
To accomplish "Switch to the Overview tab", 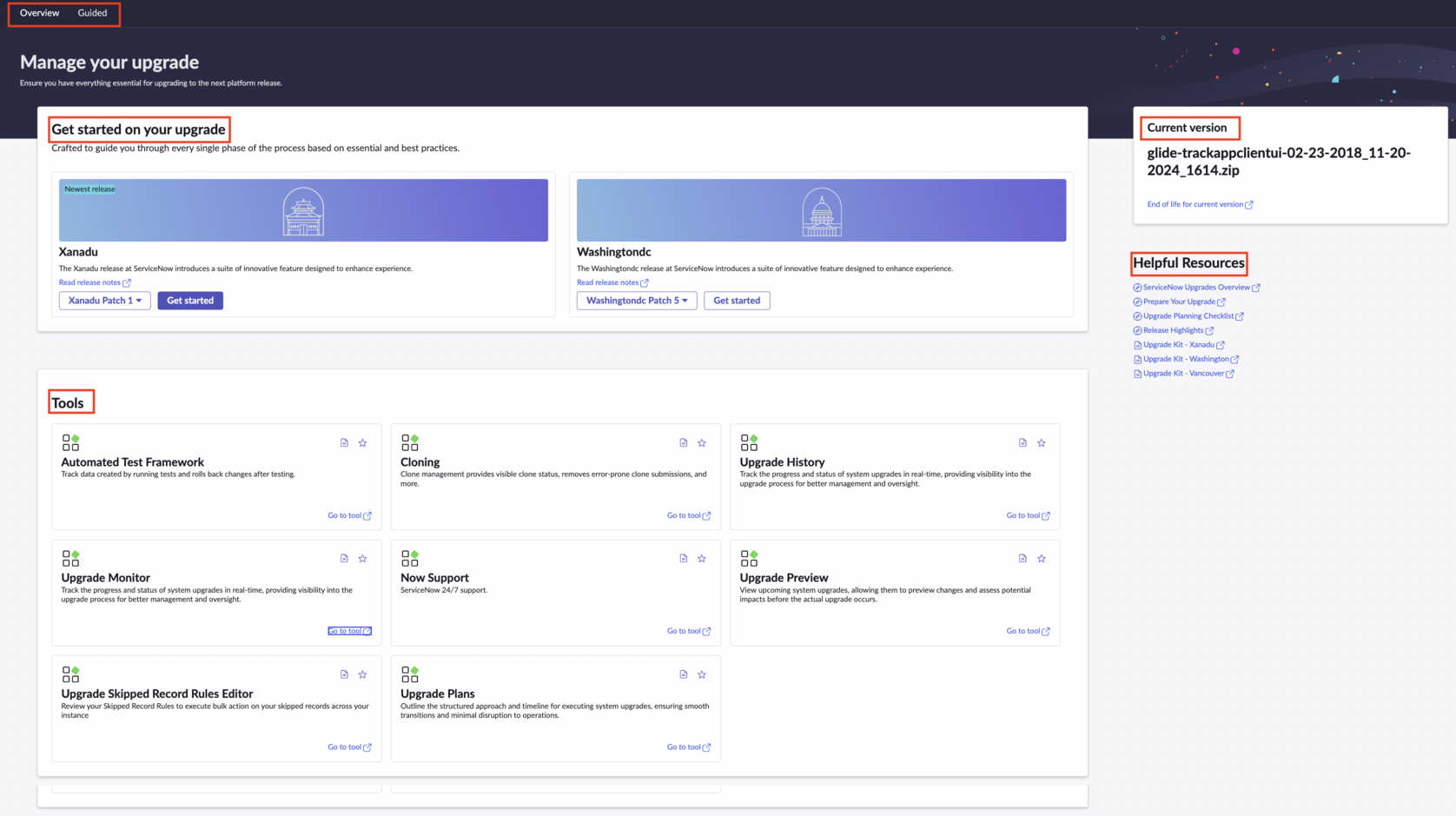I will pyautogui.click(x=40, y=13).
